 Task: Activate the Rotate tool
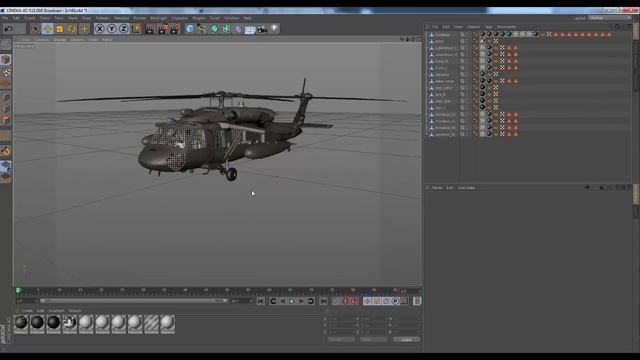point(72,29)
